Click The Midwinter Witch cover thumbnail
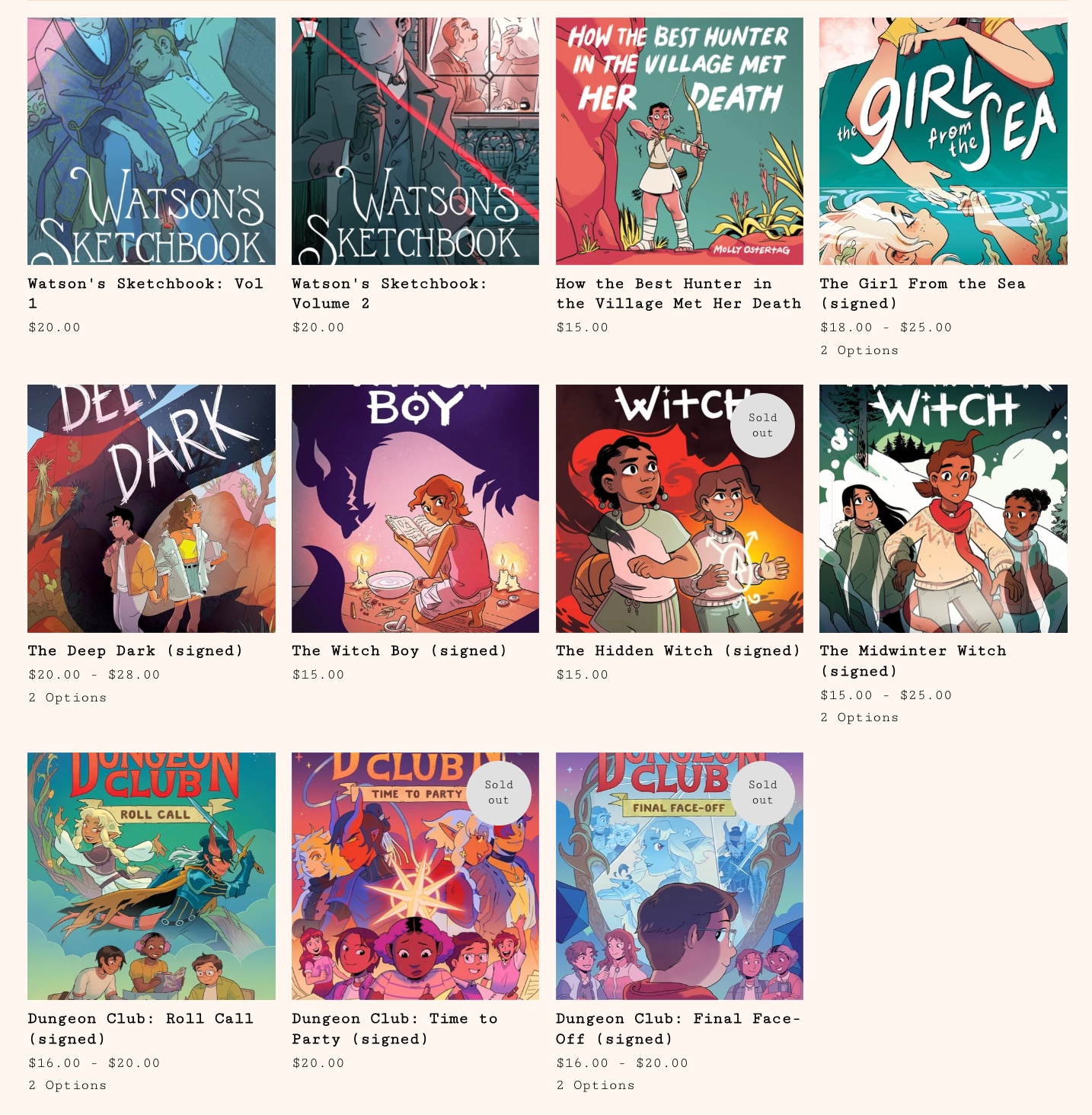 click(x=944, y=509)
